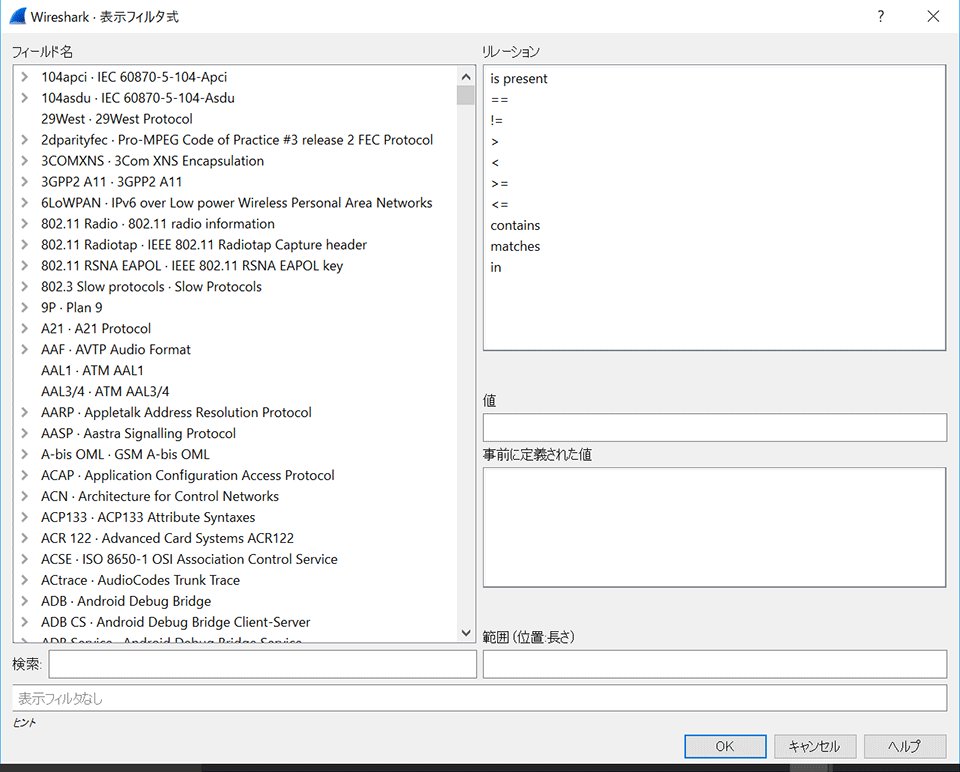Screen dimensions: 960x772
Task: Expand ACtrace AudioCodes Trunk Trace node
Action: click(24, 580)
